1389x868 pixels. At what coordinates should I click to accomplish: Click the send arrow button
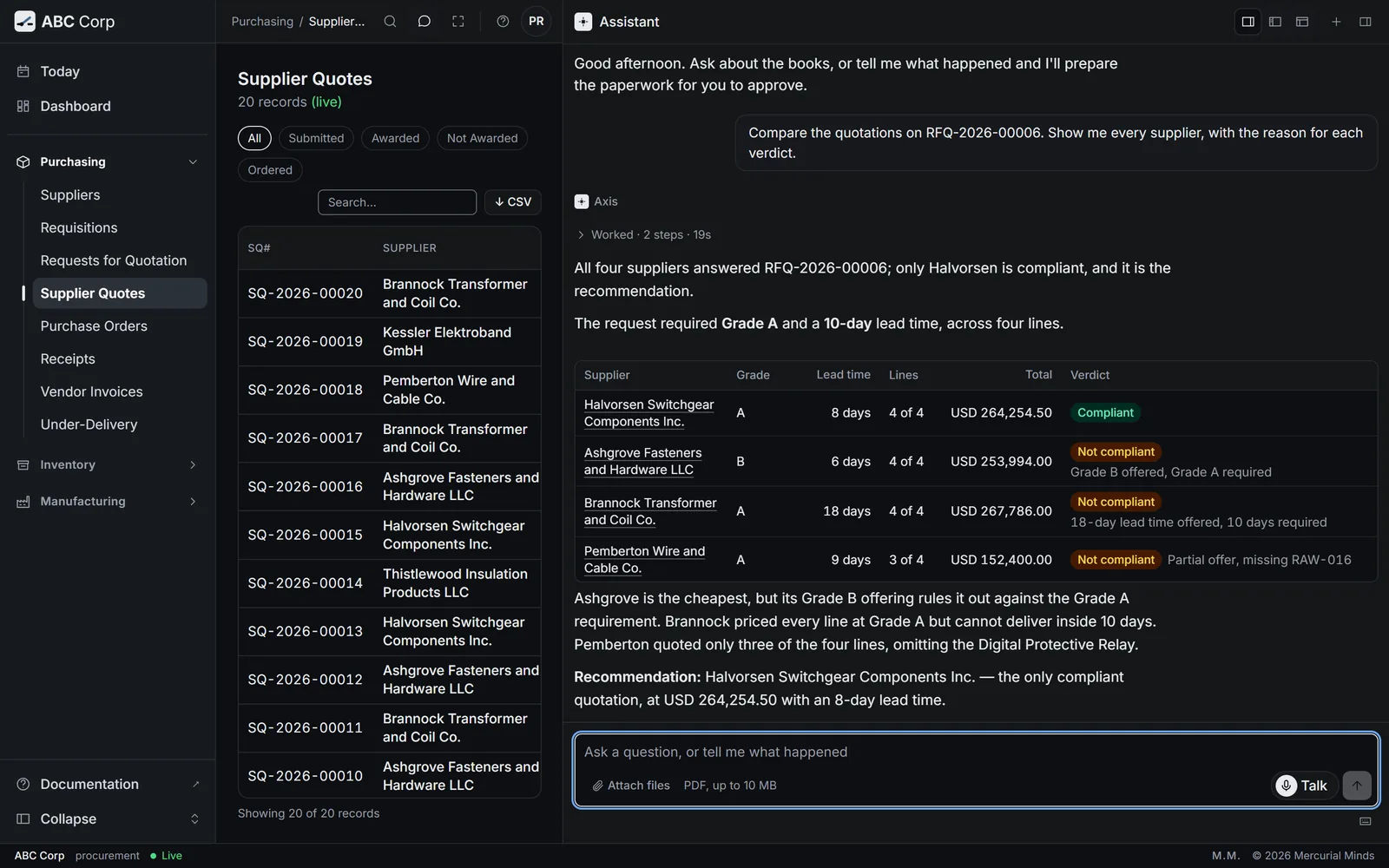pos(1357,786)
